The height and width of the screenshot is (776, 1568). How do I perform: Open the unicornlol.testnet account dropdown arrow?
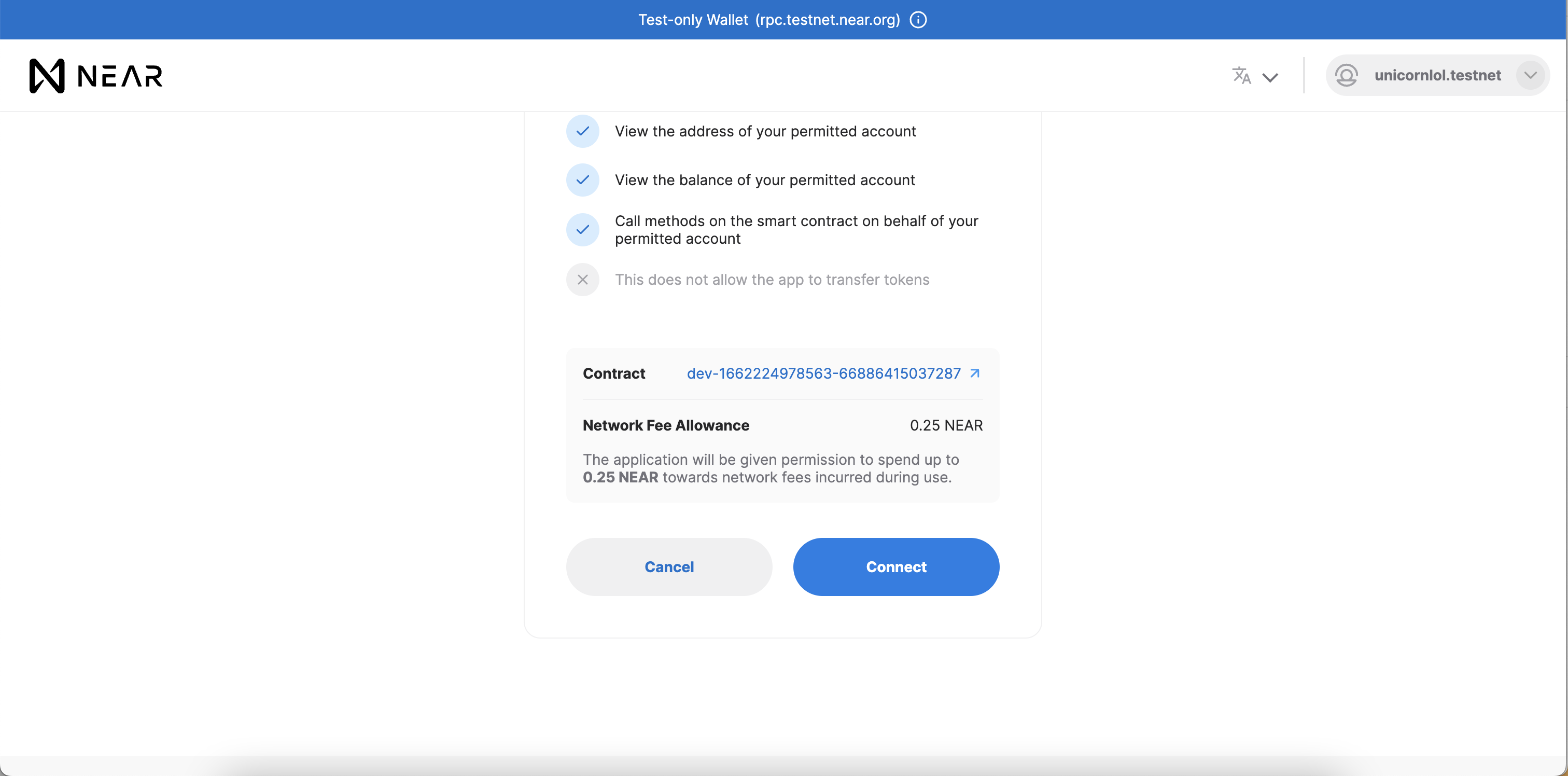[x=1530, y=76]
